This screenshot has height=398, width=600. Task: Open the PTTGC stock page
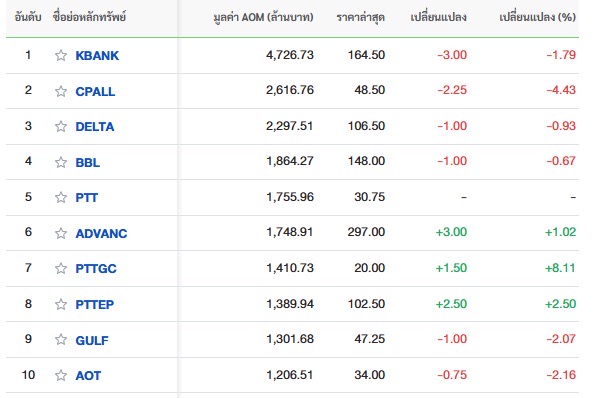coord(96,269)
